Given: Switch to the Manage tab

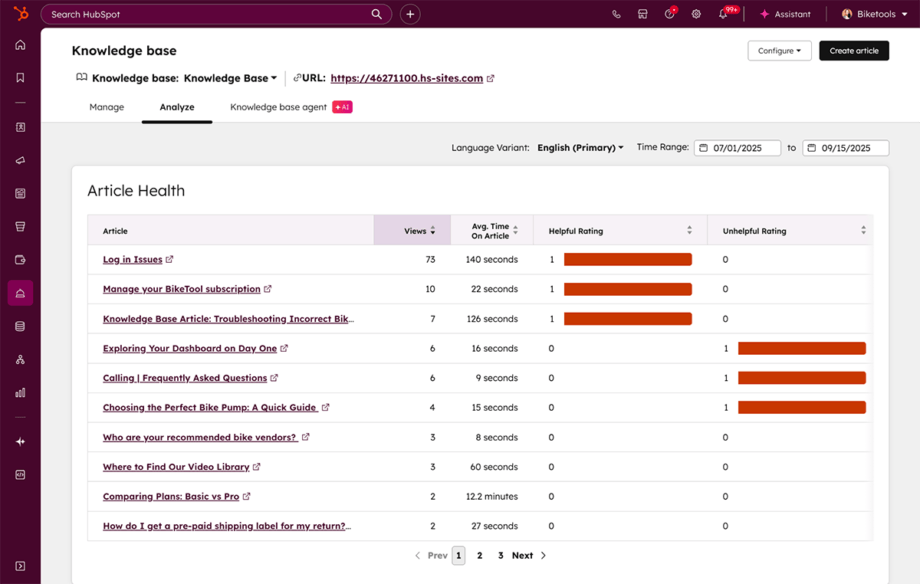Looking at the screenshot, I should [106, 107].
